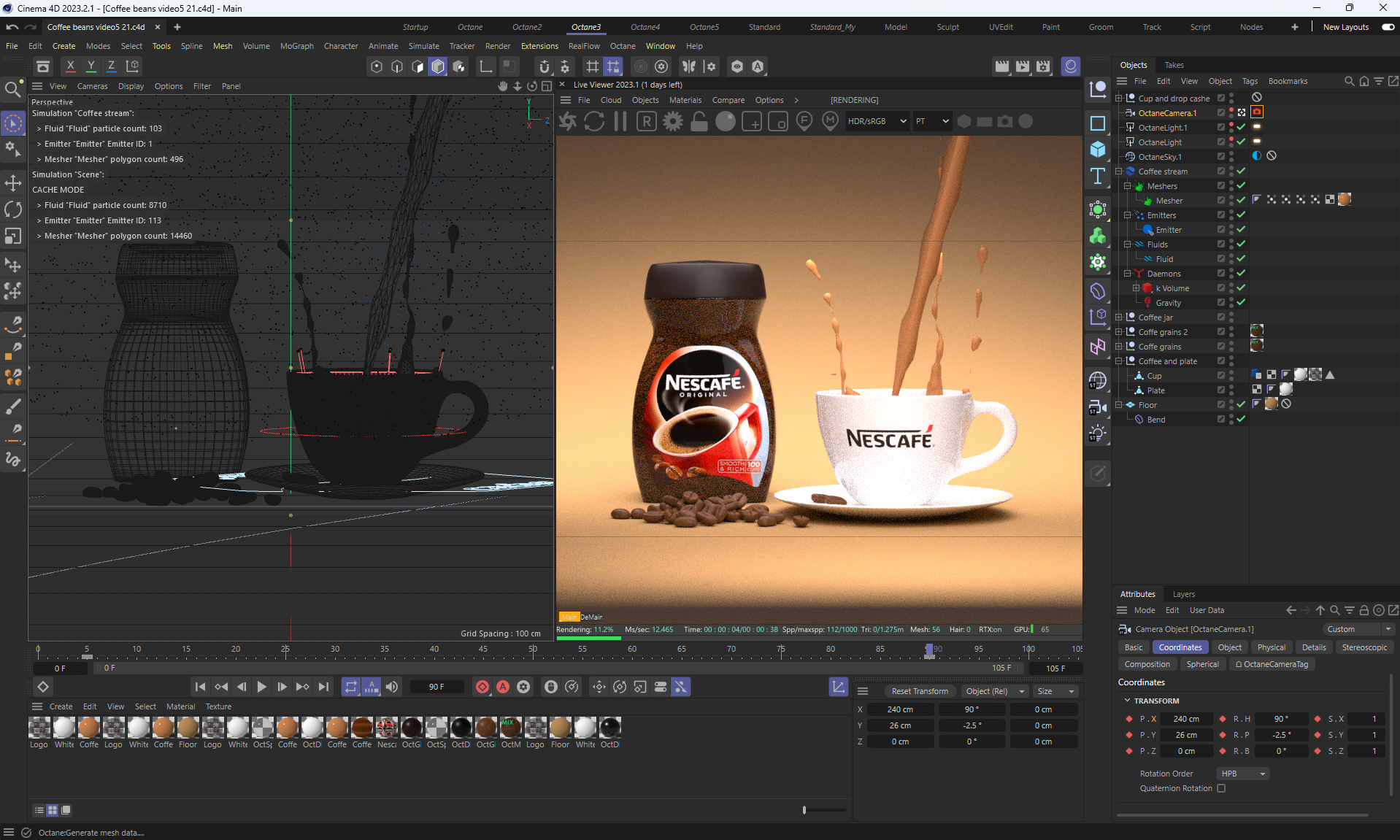Select the Rotate tool in left toolbar

pos(13,209)
